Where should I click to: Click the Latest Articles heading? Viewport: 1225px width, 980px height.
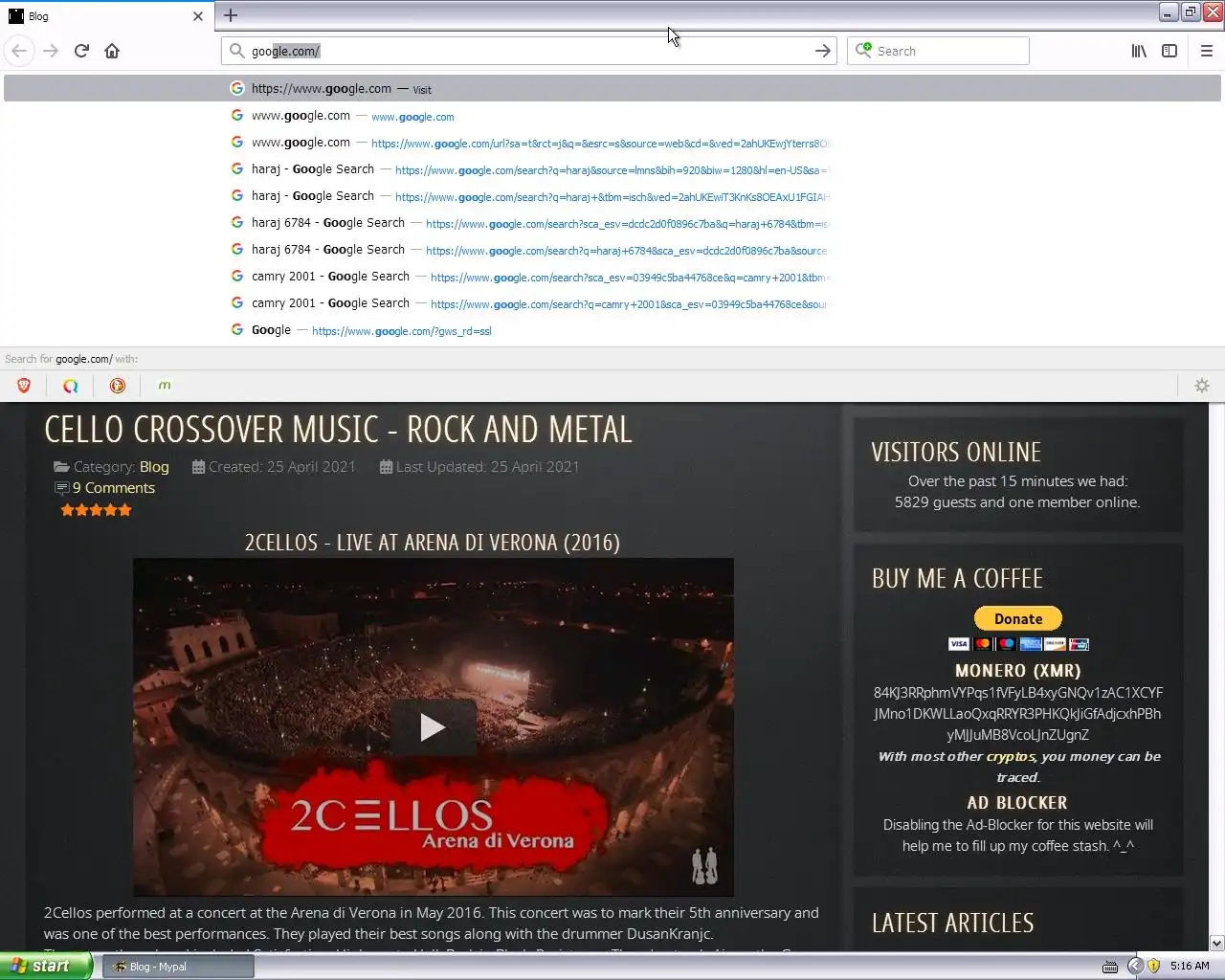[952, 923]
